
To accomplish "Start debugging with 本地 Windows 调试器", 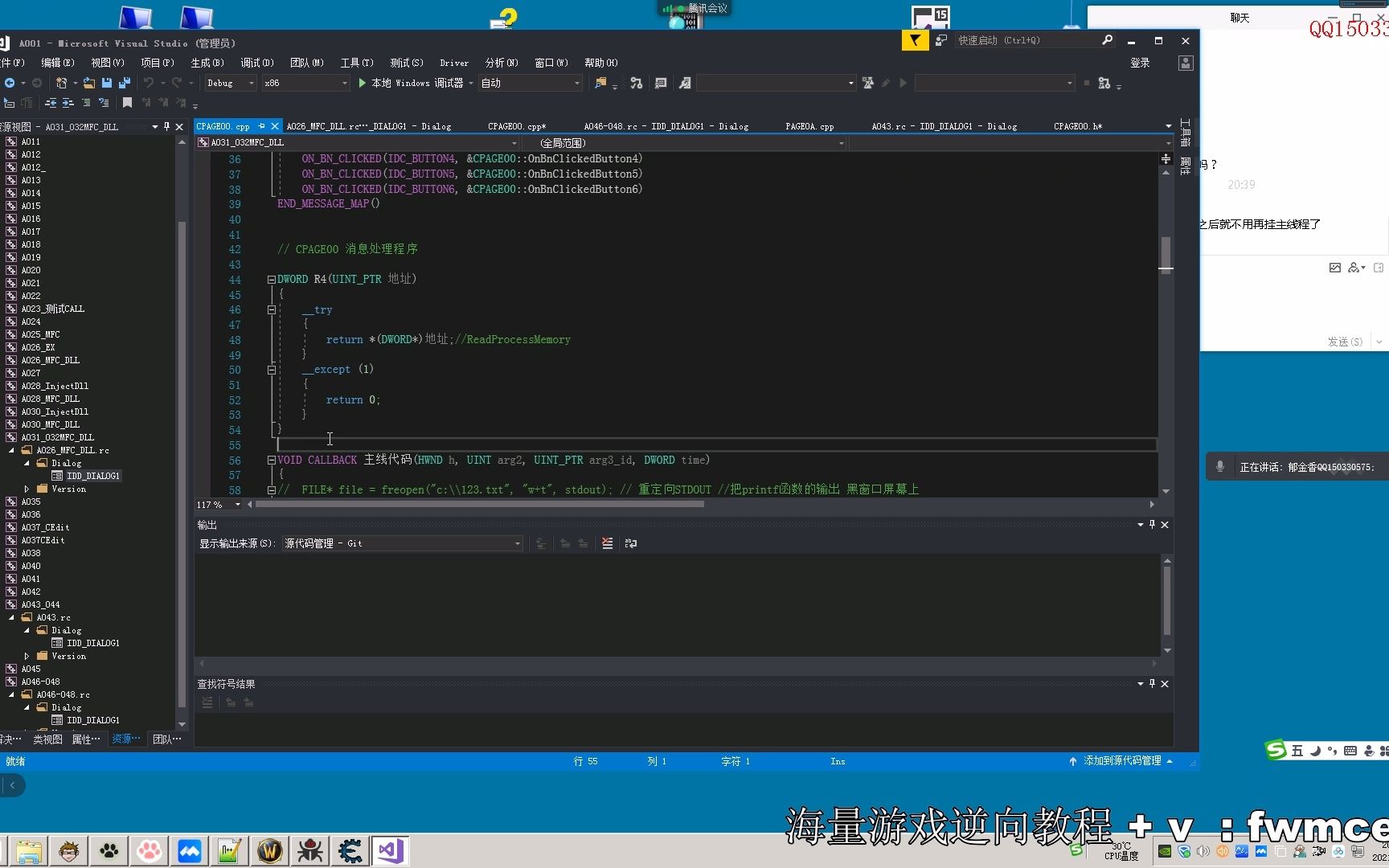I will point(411,83).
